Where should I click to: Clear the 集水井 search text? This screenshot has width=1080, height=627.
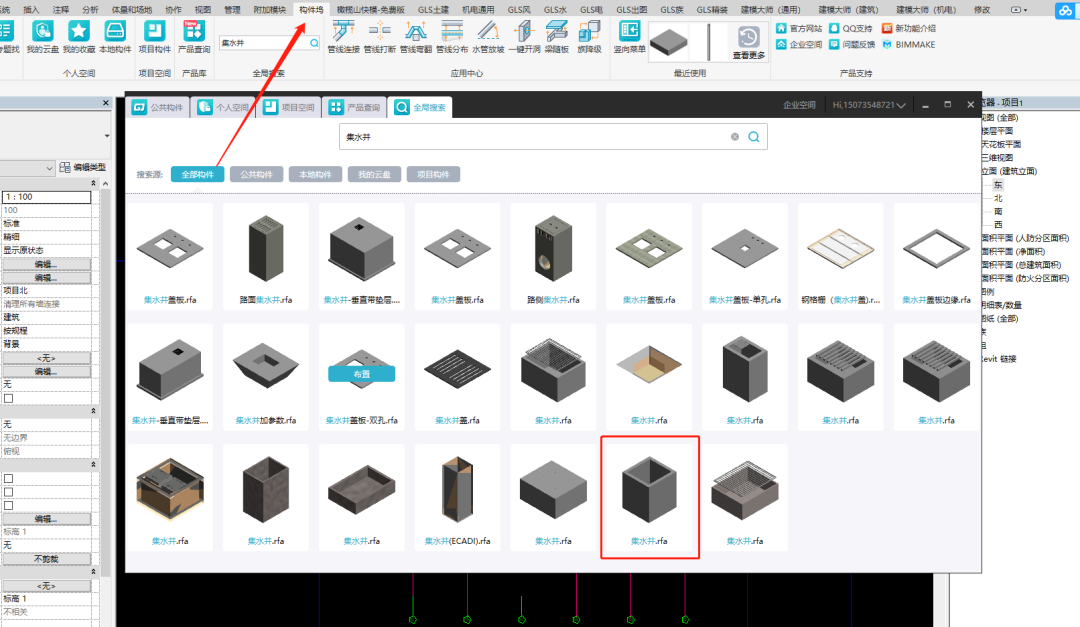(735, 136)
